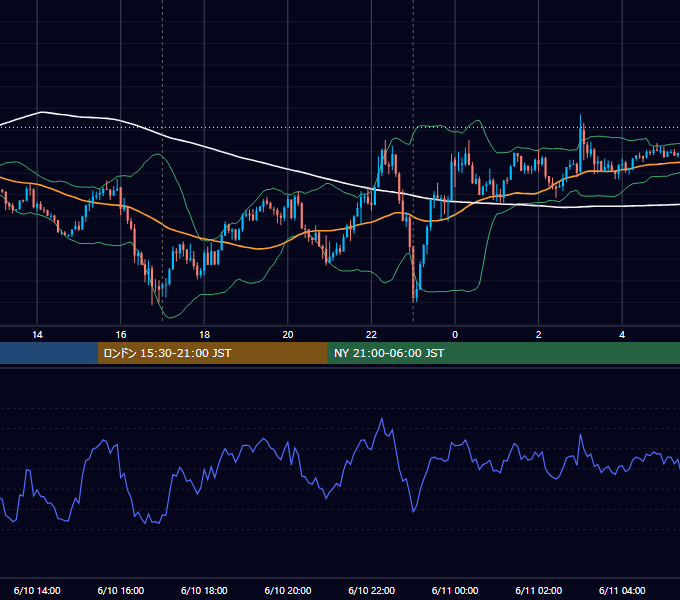
Task: Click the 6/11 04:00 date label
Action: [622, 590]
